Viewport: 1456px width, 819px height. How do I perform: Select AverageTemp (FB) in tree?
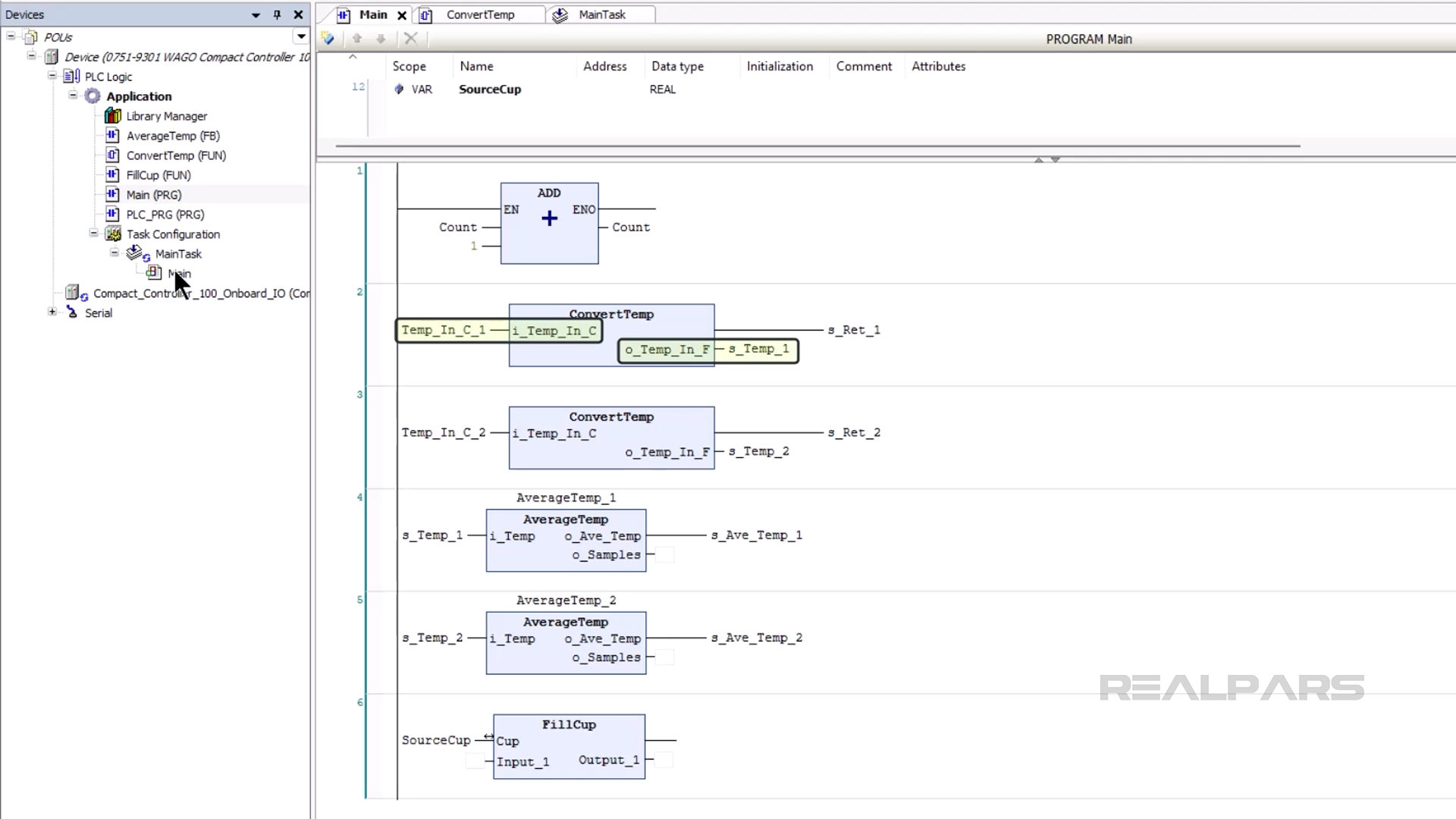[173, 136]
